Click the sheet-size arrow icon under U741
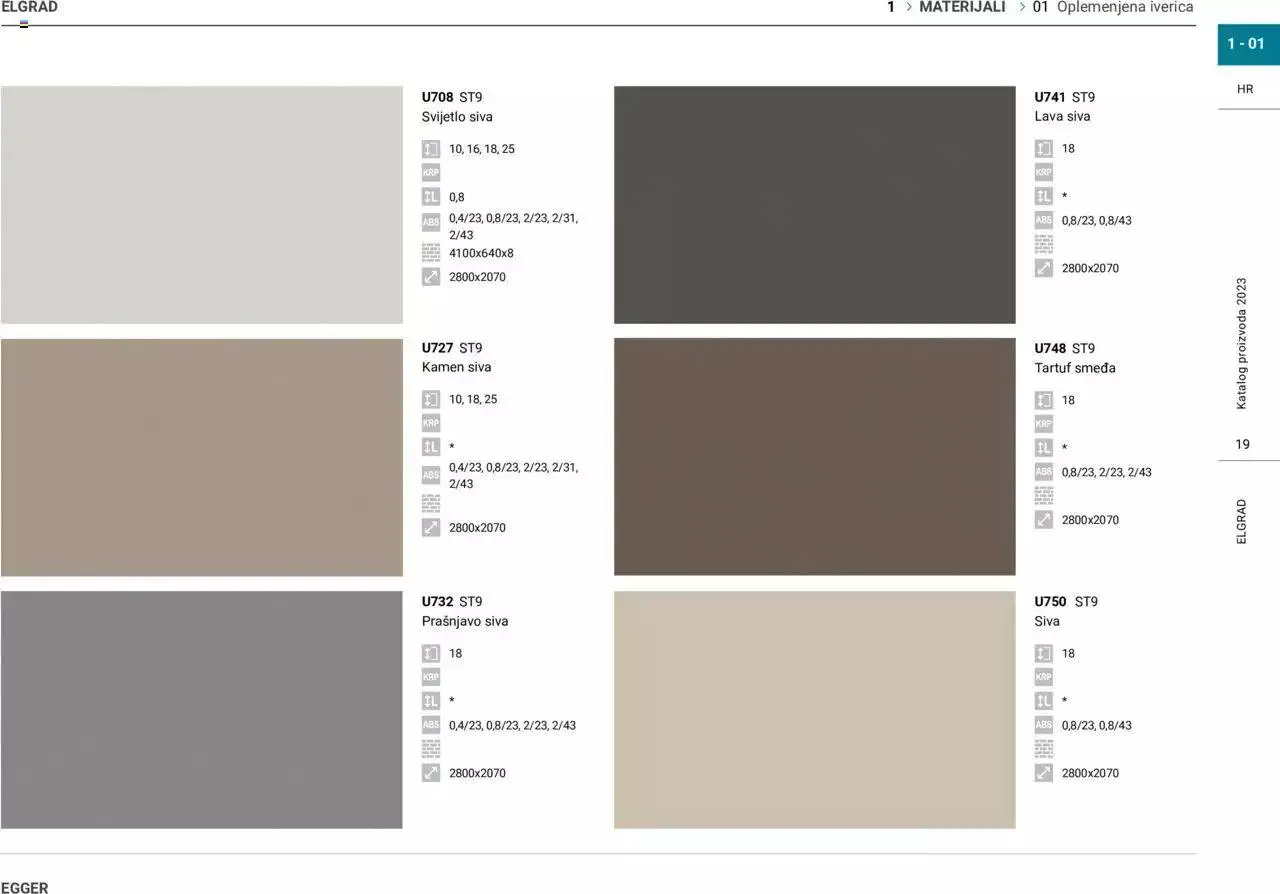Screen dimensions: 1280x894 [1044, 268]
